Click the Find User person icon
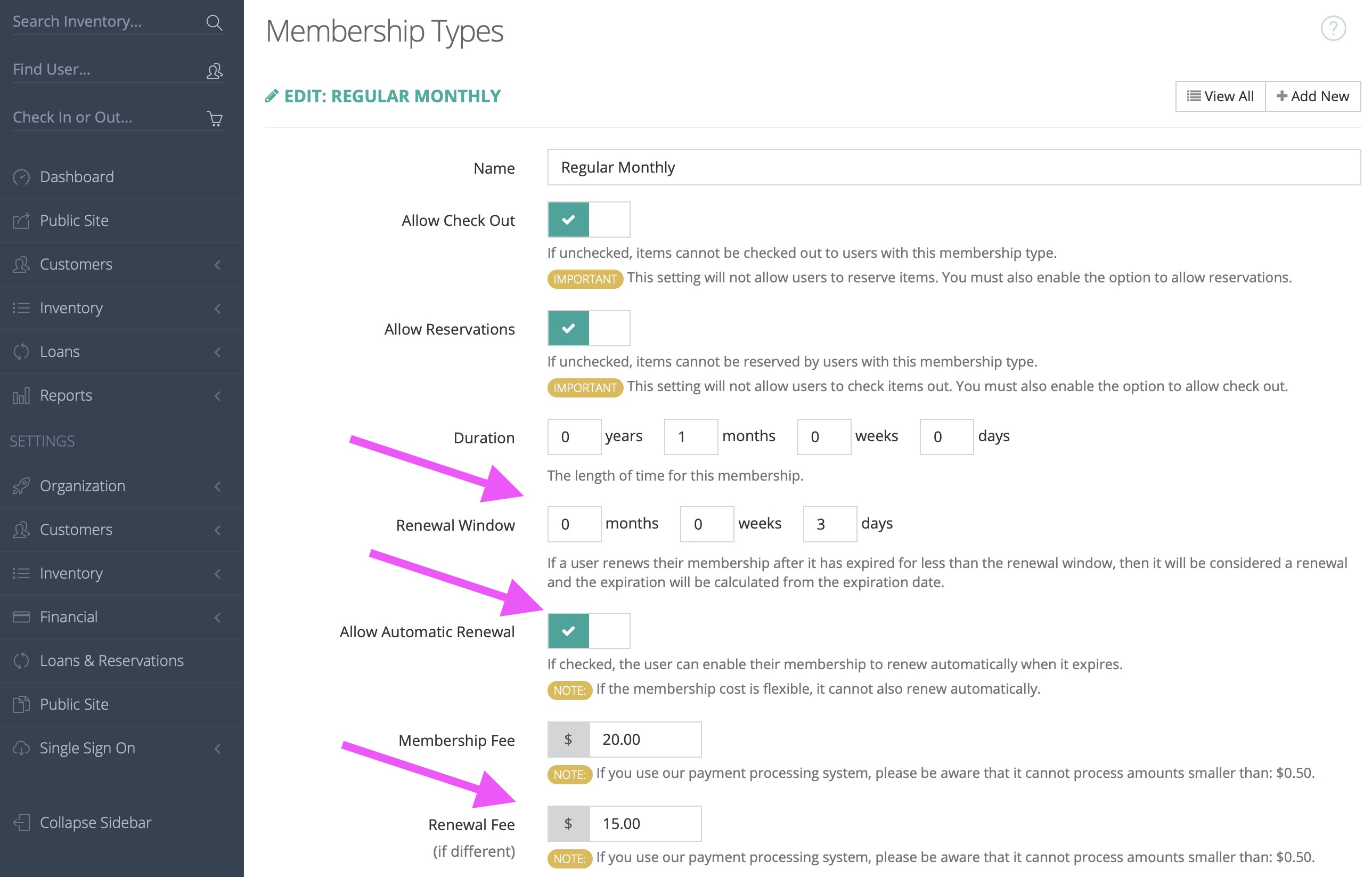The height and width of the screenshot is (877, 1372). [x=214, y=71]
